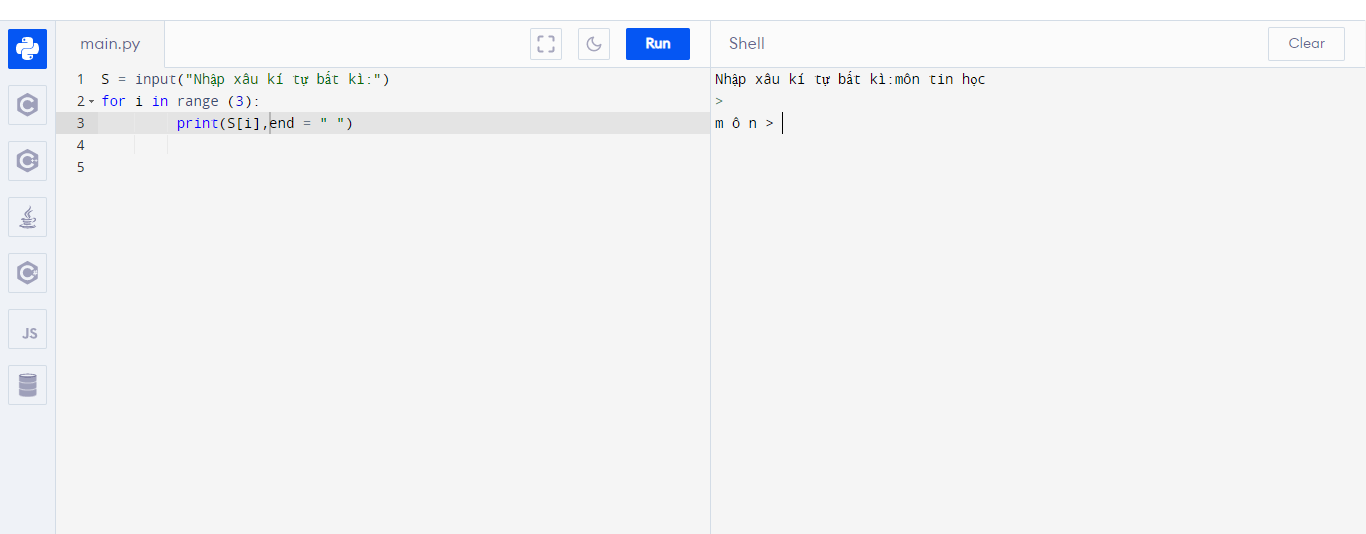Select the main.py file tab
This screenshot has height=534, width=1366.
[110, 44]
